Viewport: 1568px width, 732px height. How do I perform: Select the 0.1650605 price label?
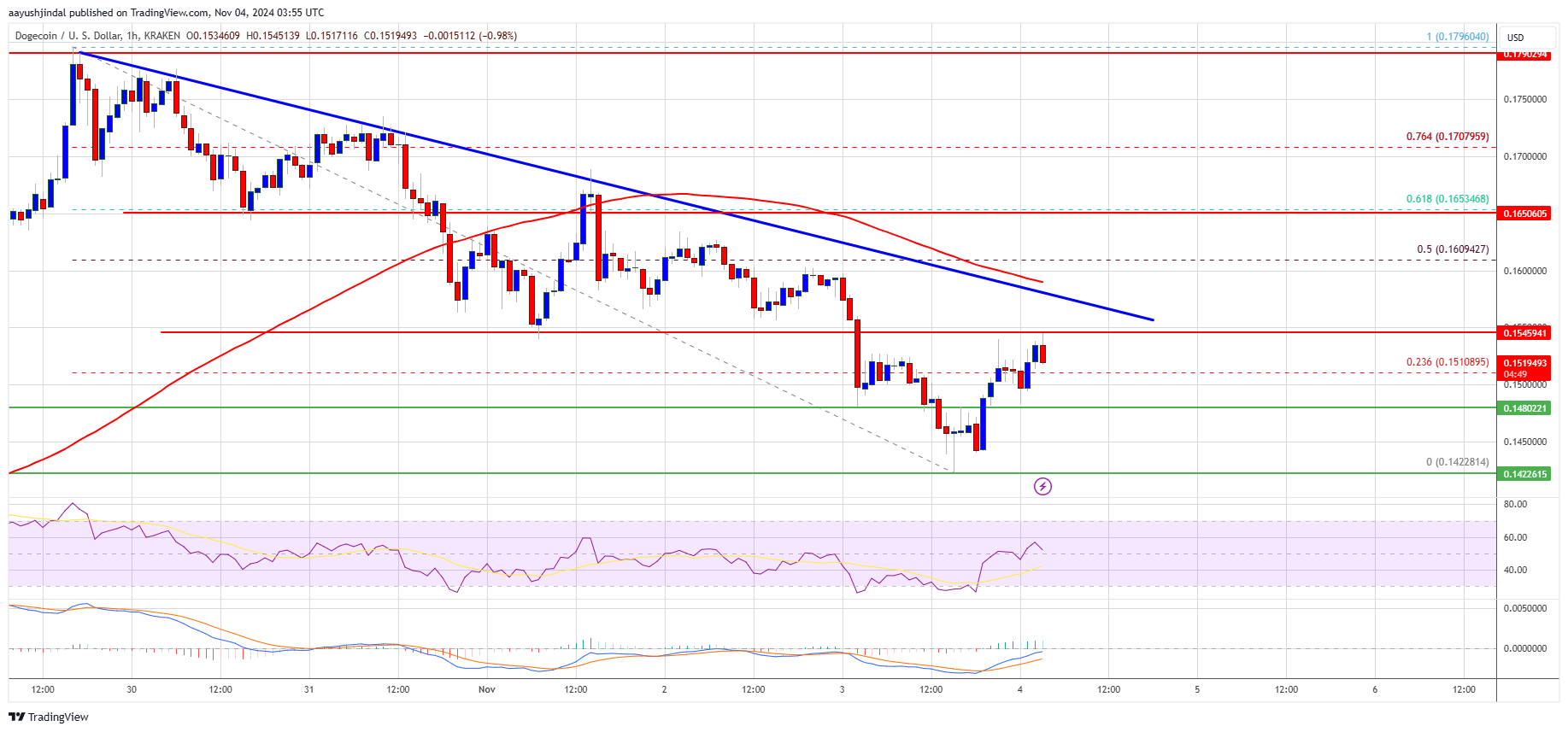1526,214
